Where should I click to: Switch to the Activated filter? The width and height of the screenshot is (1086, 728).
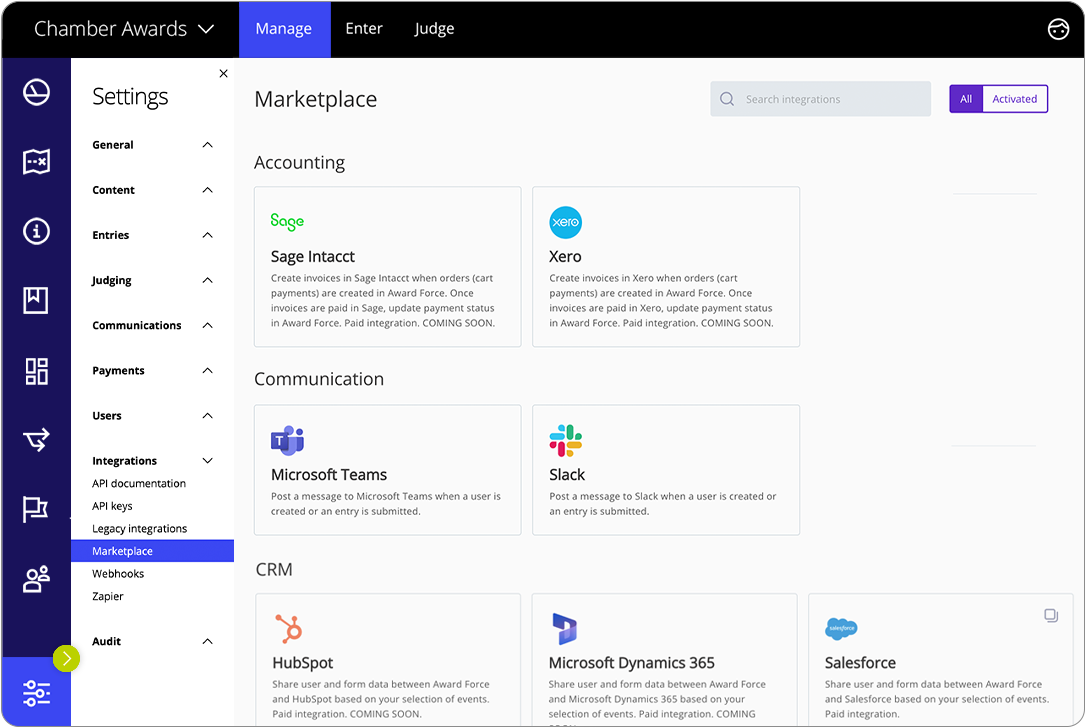[1014, 98]
